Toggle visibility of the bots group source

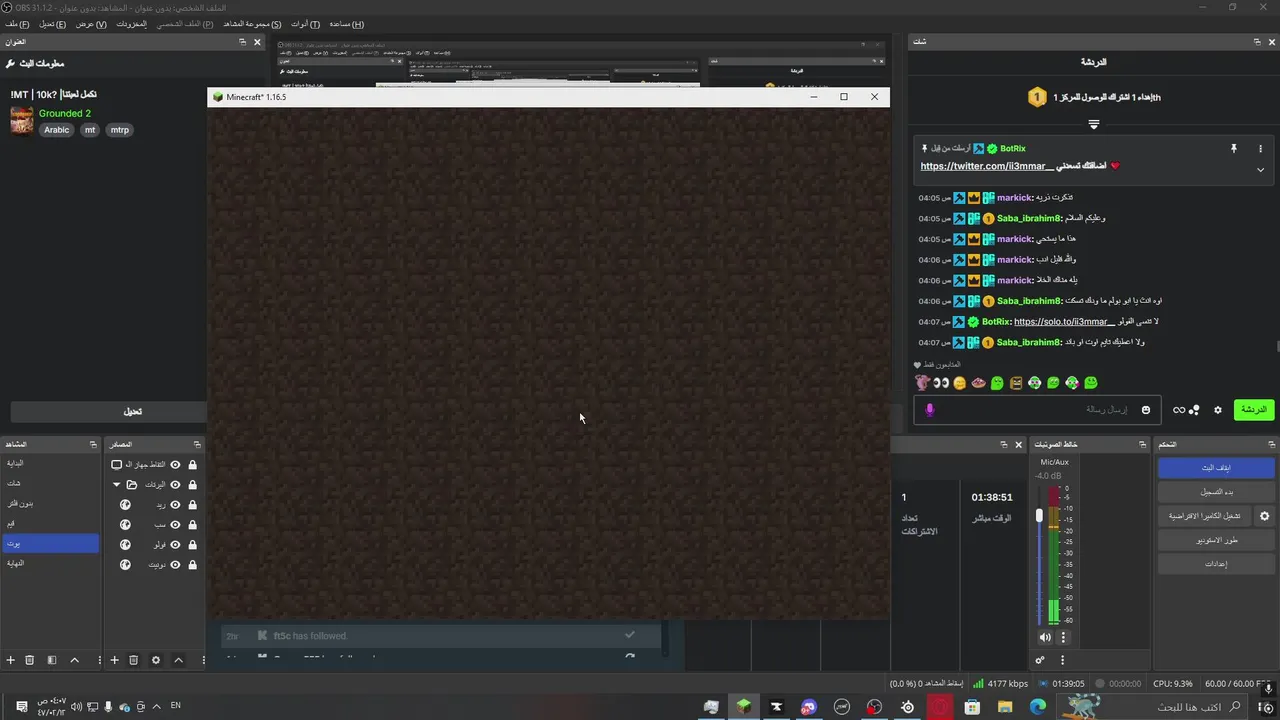[175, 485]
